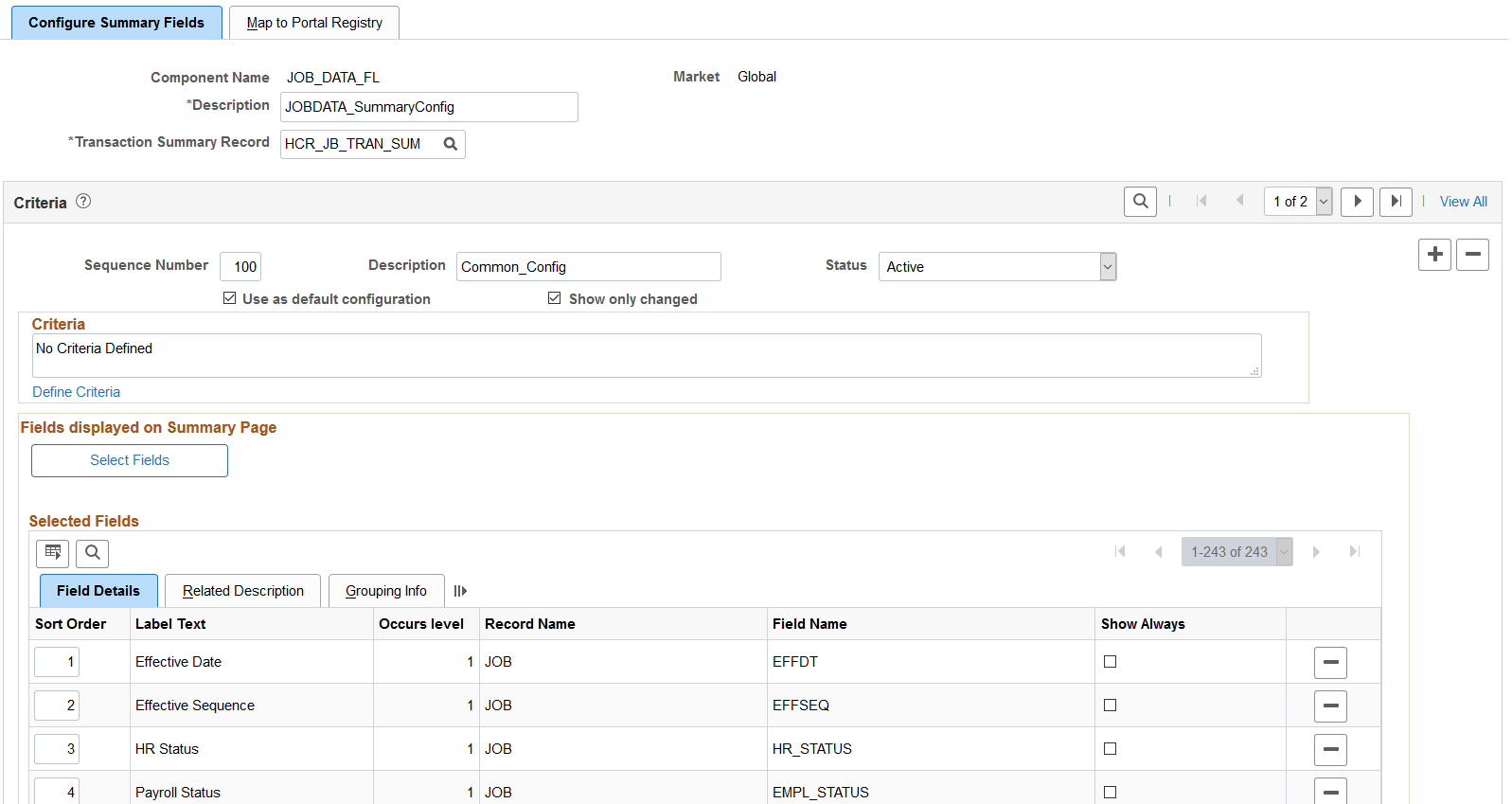1512x804 pixels.
Task: Check Show Always for EMPL_STATUS
Action: tap(1110, 793)
